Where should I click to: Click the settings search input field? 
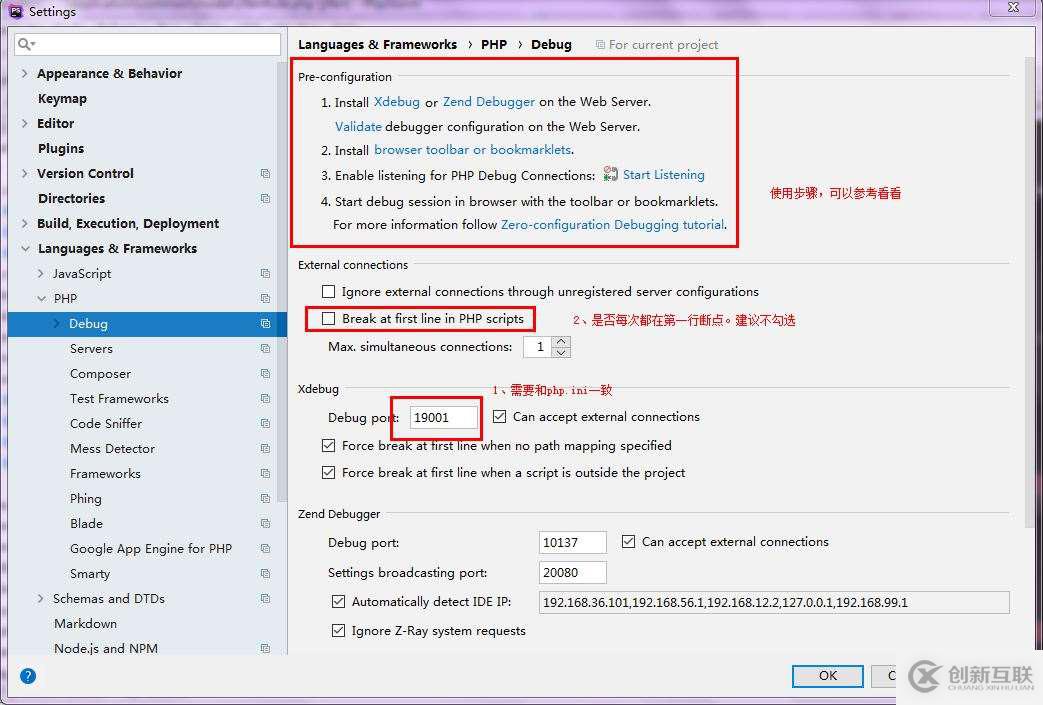pyautogui.click(x=148, y=44)
